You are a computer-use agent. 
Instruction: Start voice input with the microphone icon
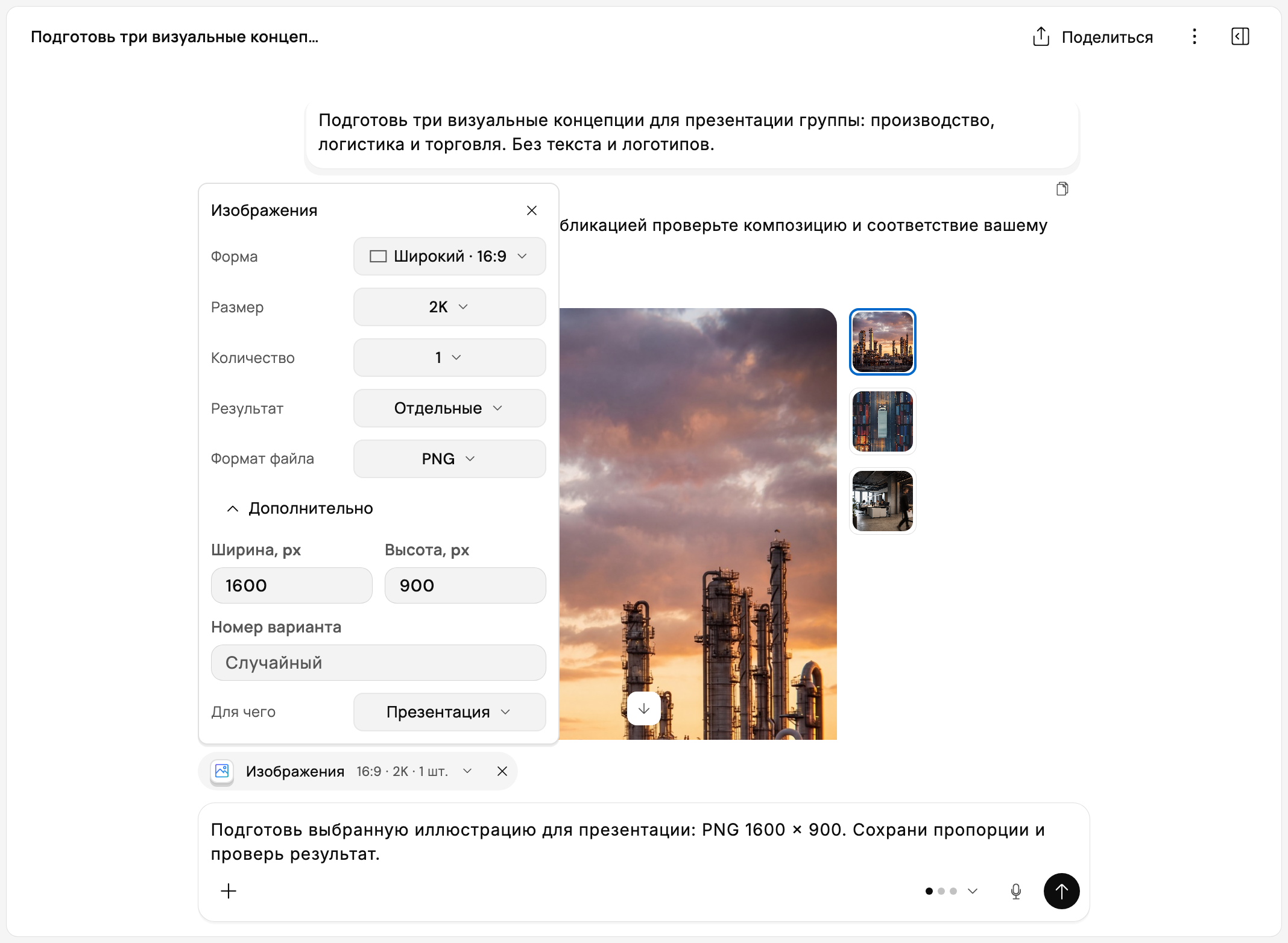(1016, 891)
